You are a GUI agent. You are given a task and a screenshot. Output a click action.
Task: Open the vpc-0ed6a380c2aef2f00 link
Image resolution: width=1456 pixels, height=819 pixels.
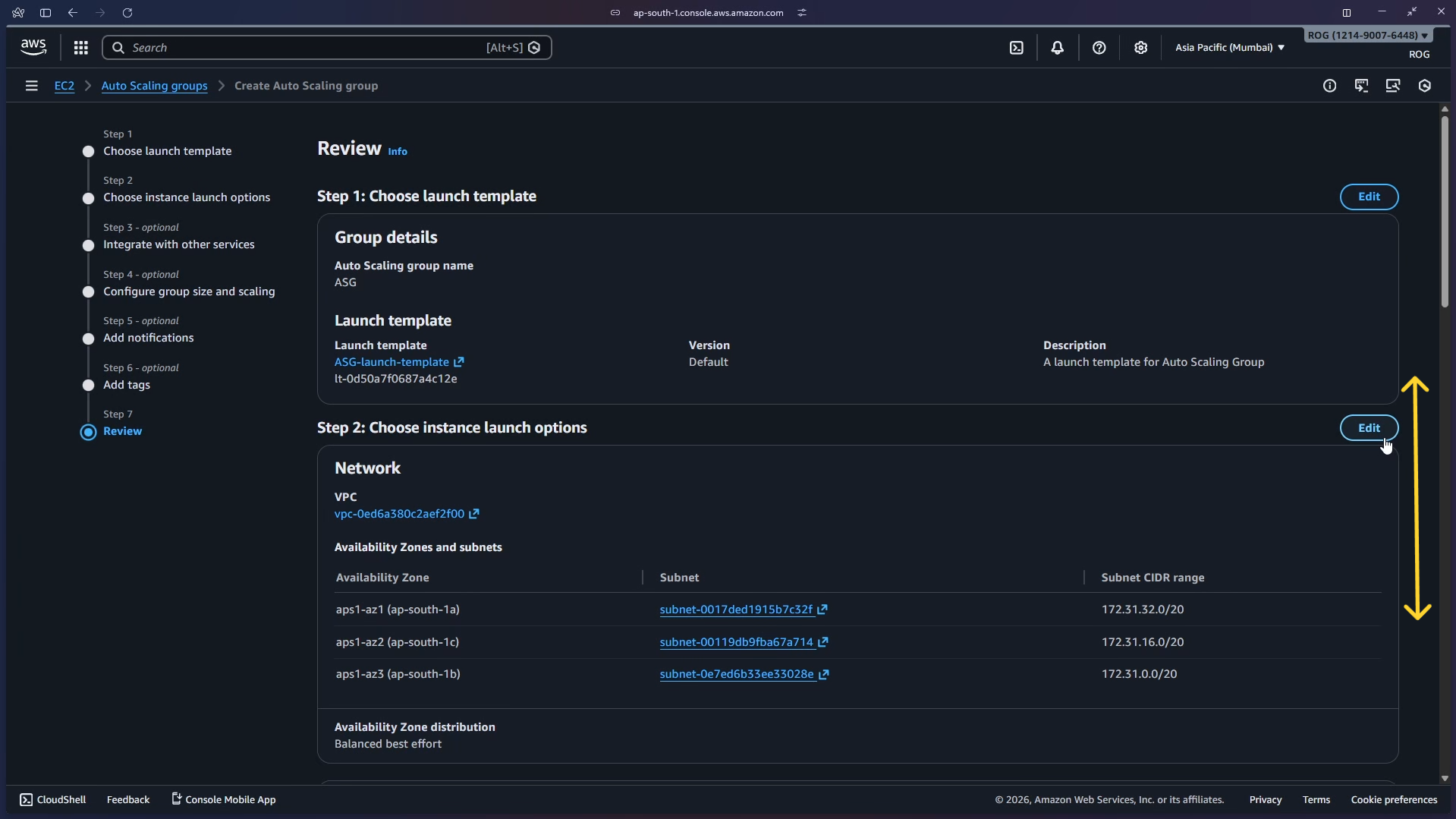[401, 514]
